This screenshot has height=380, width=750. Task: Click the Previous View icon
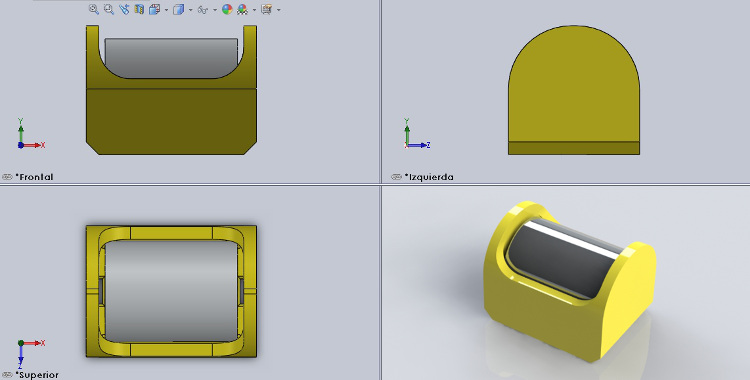pos(124,9)
